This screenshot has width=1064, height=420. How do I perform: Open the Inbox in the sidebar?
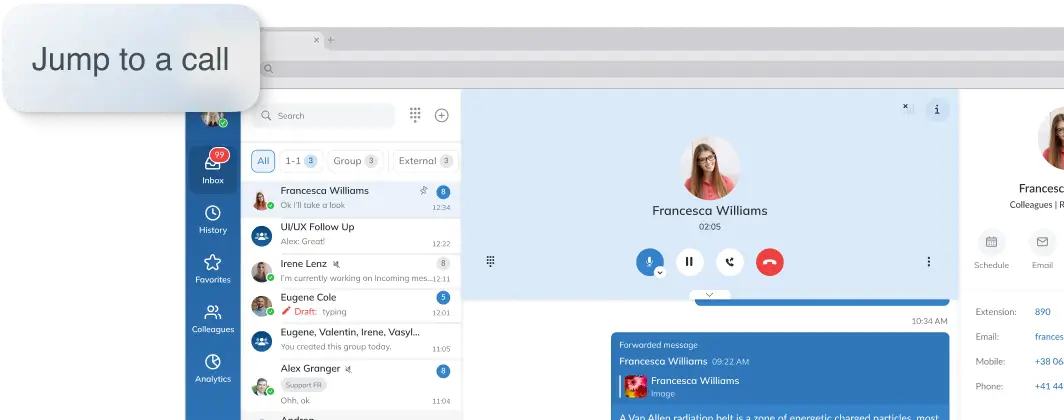[212, 168]
